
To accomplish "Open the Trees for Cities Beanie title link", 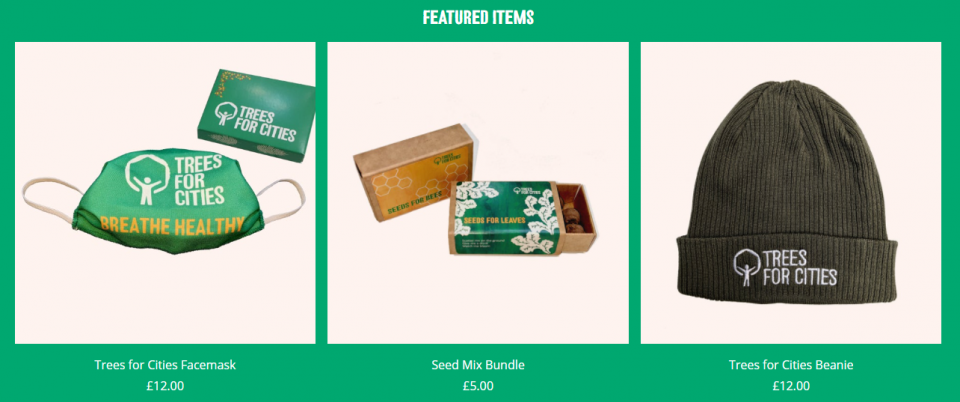I will coord(790,365).
